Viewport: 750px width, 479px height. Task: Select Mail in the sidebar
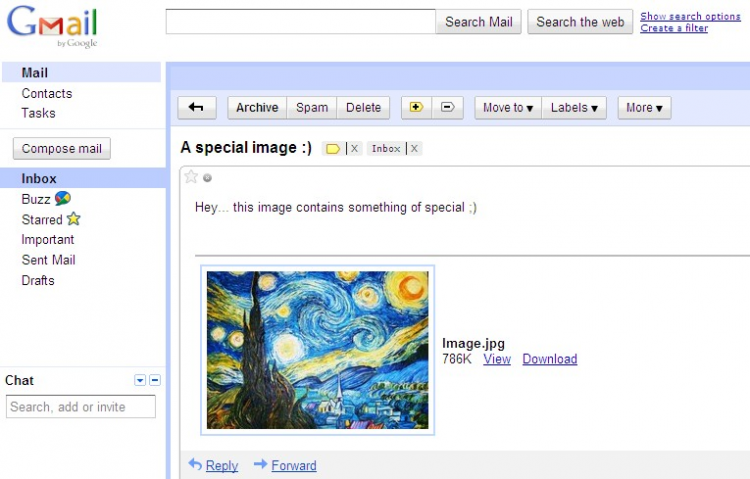(x=82, y=73)
